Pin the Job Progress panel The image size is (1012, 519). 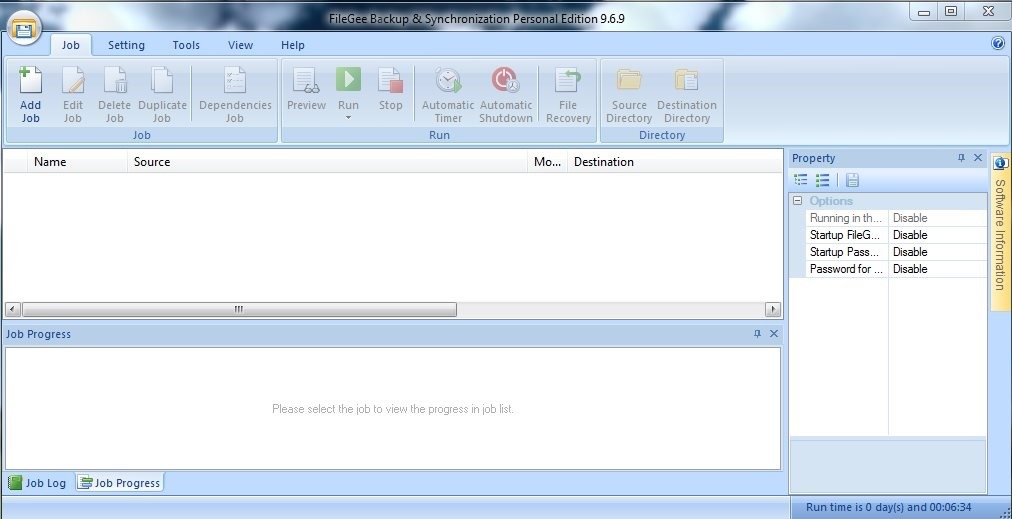coord(758,334)
